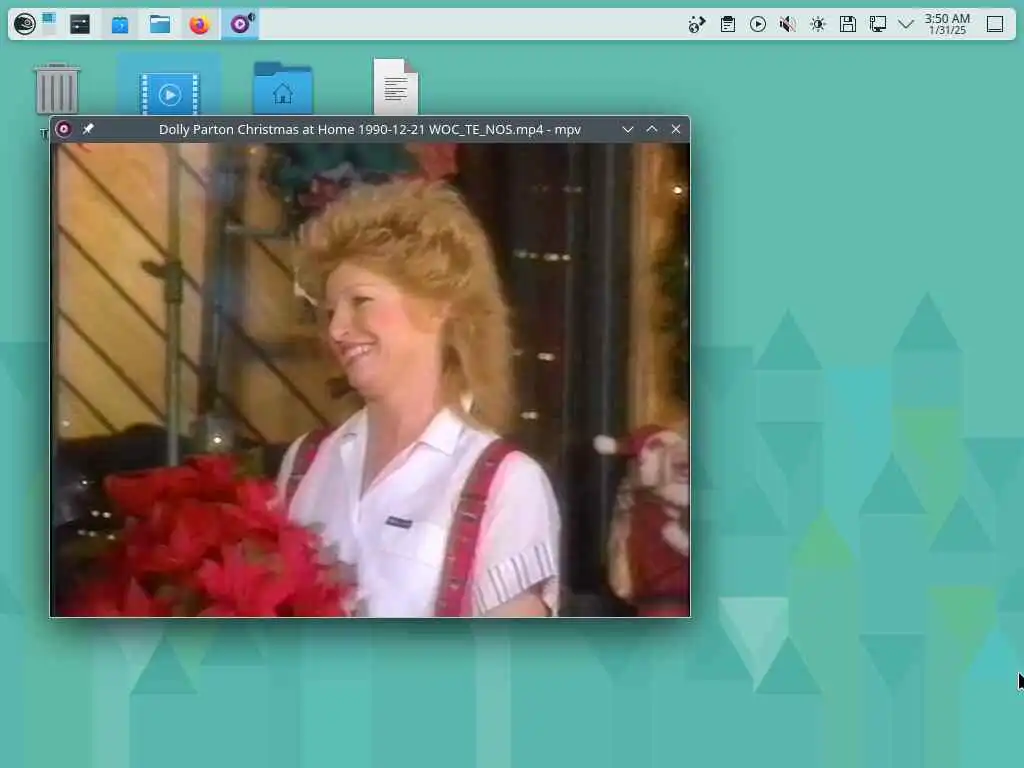Click the mpv window title text
1024x768 pixels.
[x=370, y=129]
